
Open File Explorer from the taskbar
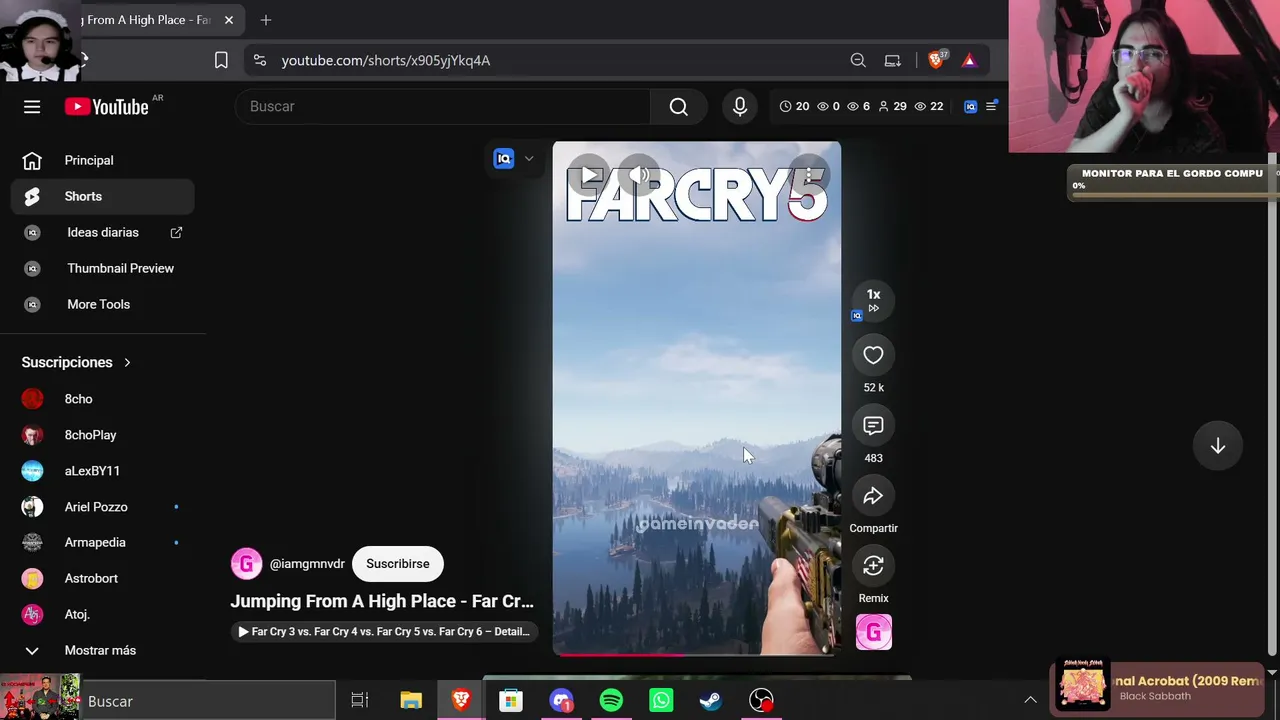pos(411,701)
